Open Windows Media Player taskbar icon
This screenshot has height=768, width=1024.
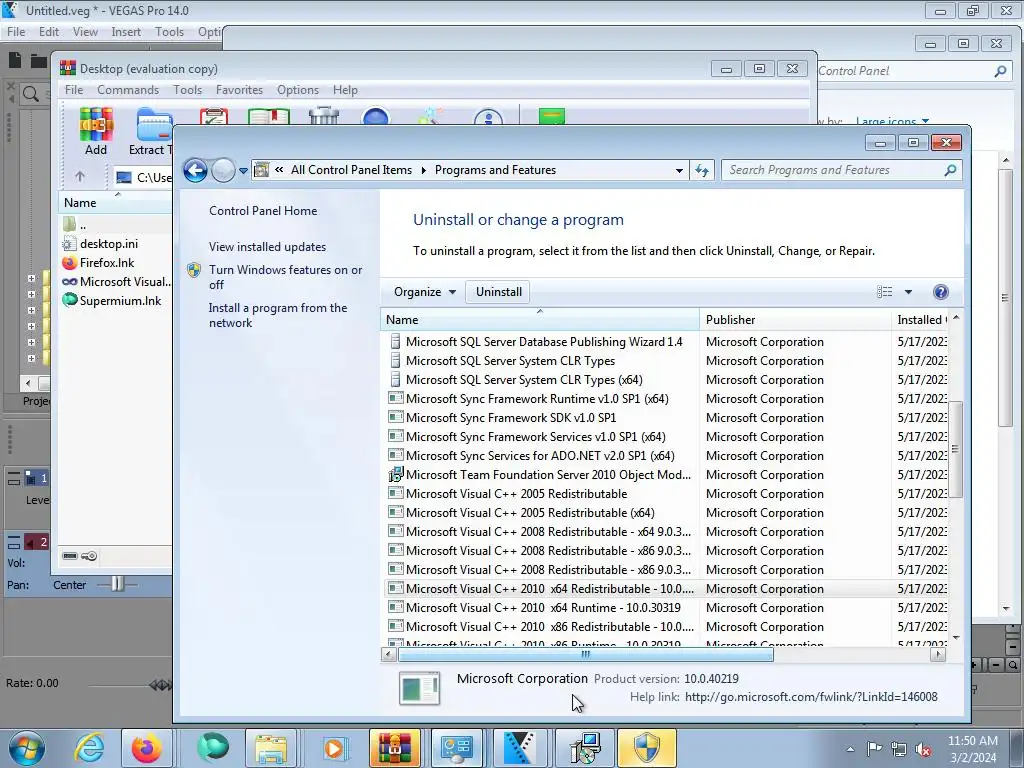click(x=334, y=748)
